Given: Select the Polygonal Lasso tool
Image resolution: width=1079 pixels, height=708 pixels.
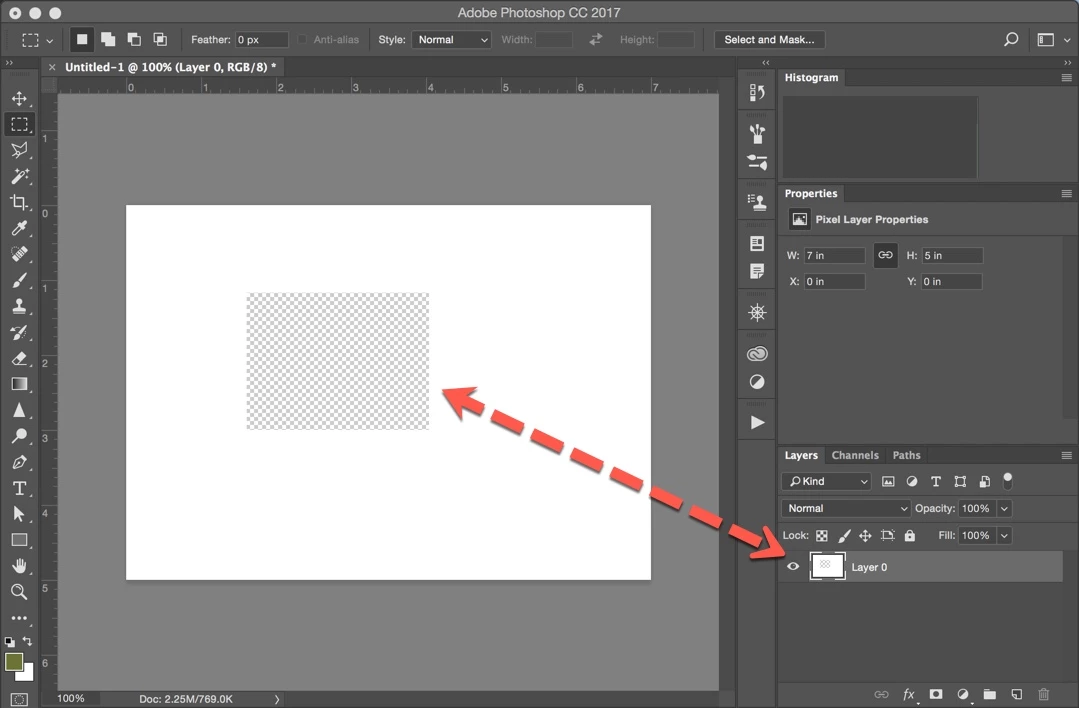Looking at the screenshot, I should pyautogui.click(x=19, y=150).
